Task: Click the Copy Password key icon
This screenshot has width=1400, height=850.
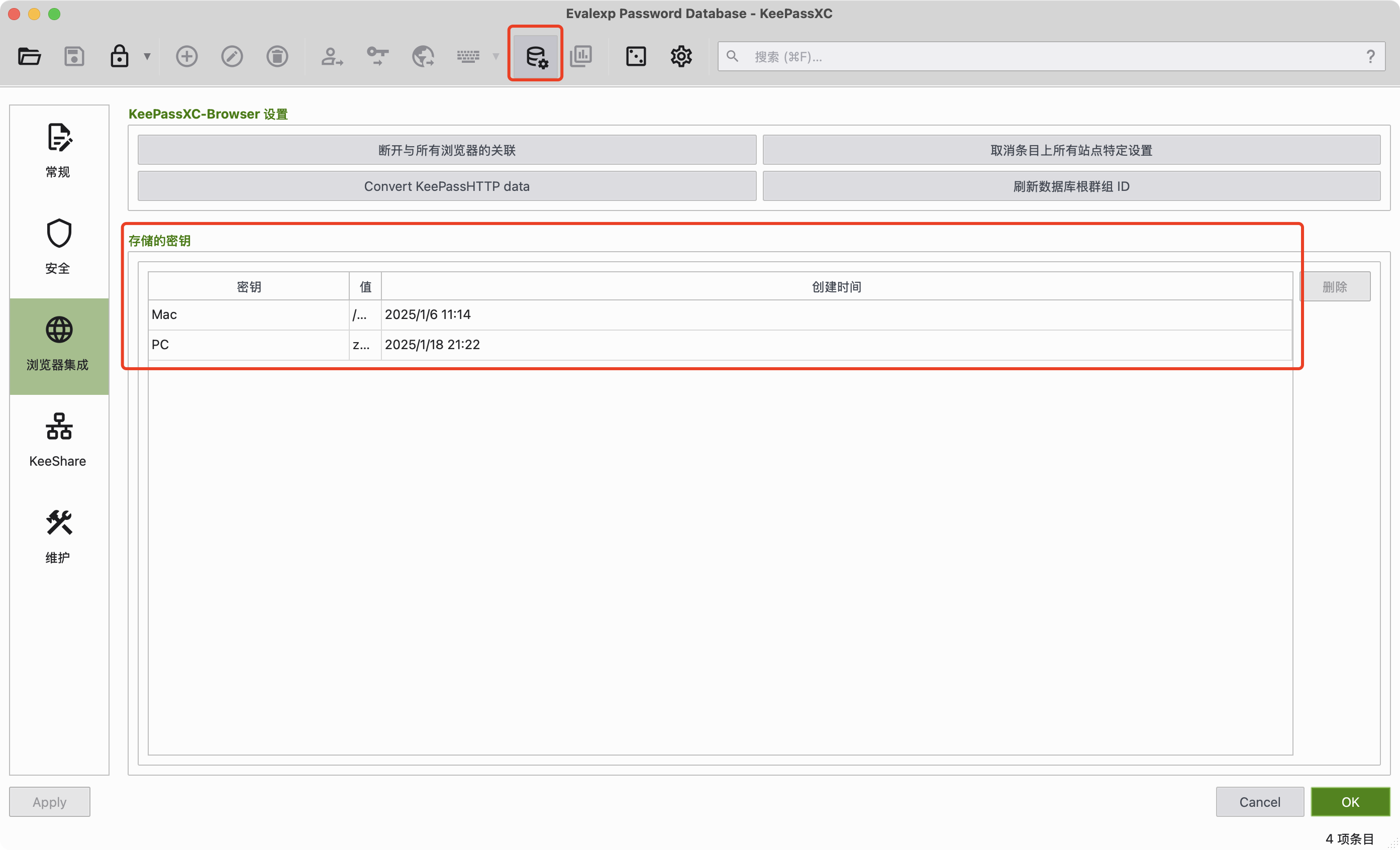Action: click(377, 56)
